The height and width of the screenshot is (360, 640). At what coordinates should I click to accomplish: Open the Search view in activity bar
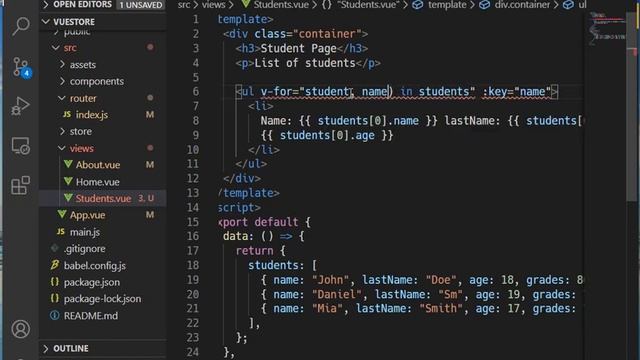[x=20, y=27]
